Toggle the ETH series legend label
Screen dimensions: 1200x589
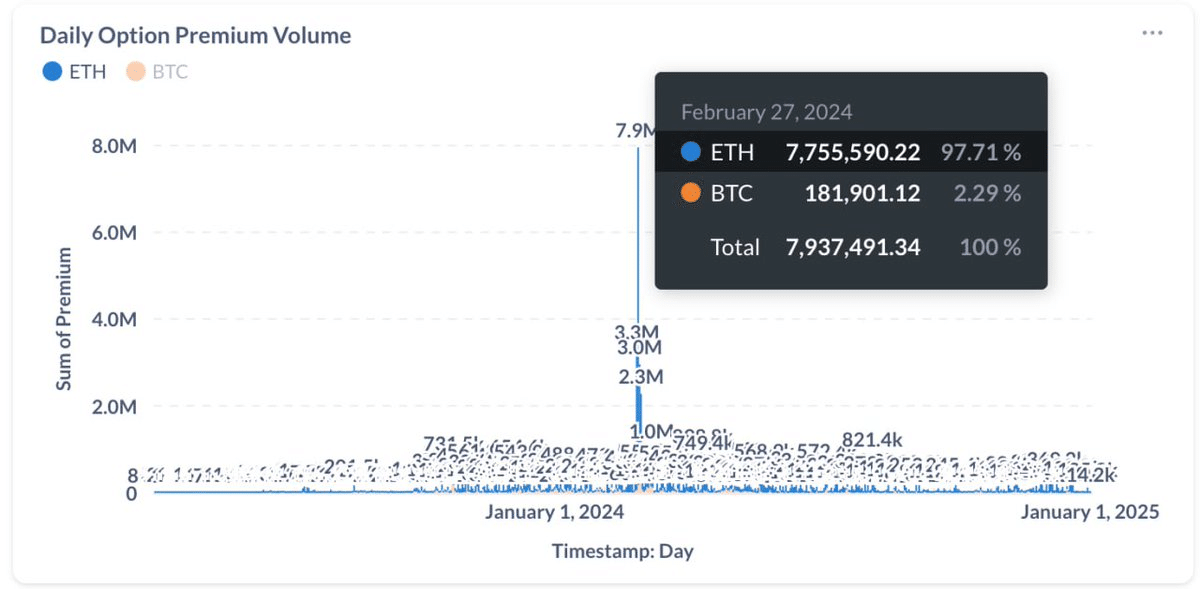87,72
